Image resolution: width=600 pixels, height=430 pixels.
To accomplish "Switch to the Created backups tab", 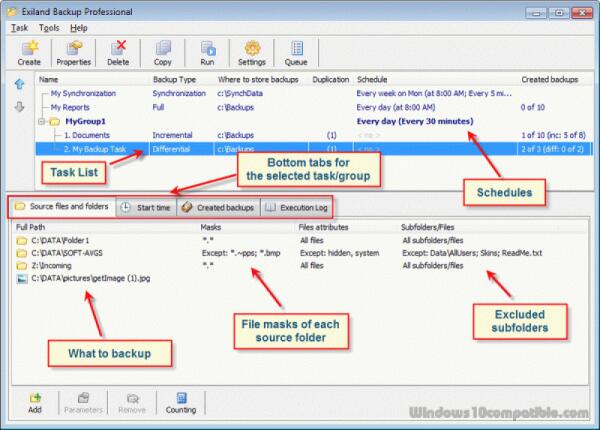I will [x=218, y=207].
